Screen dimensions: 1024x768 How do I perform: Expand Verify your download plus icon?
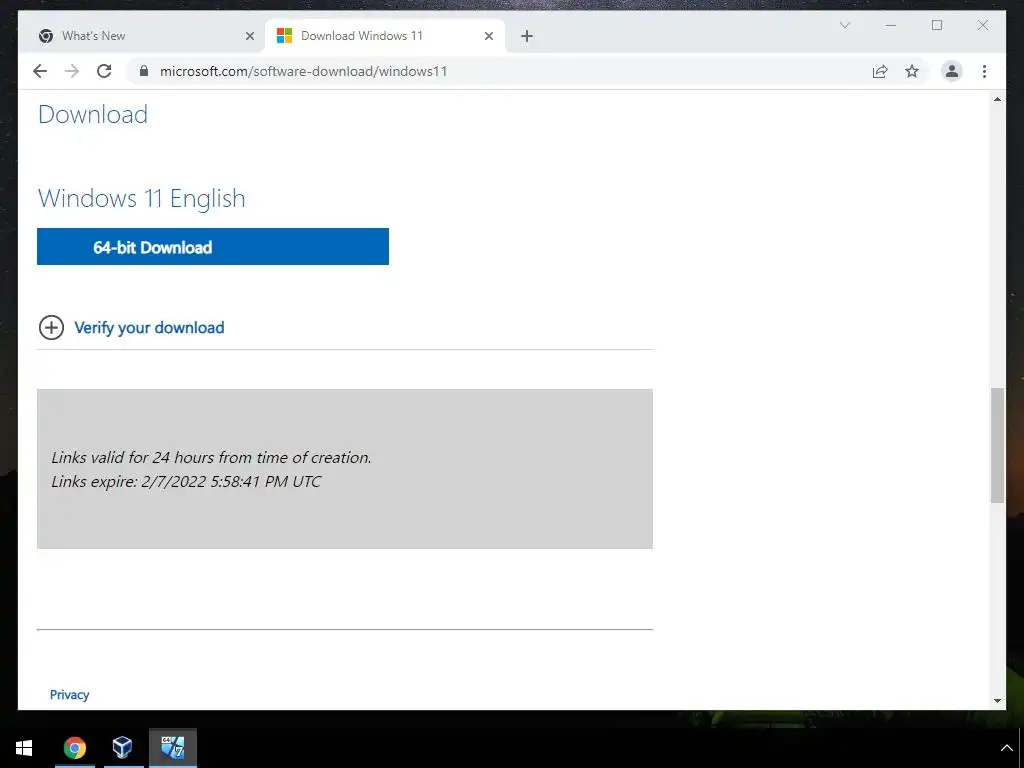pos(52,327)
